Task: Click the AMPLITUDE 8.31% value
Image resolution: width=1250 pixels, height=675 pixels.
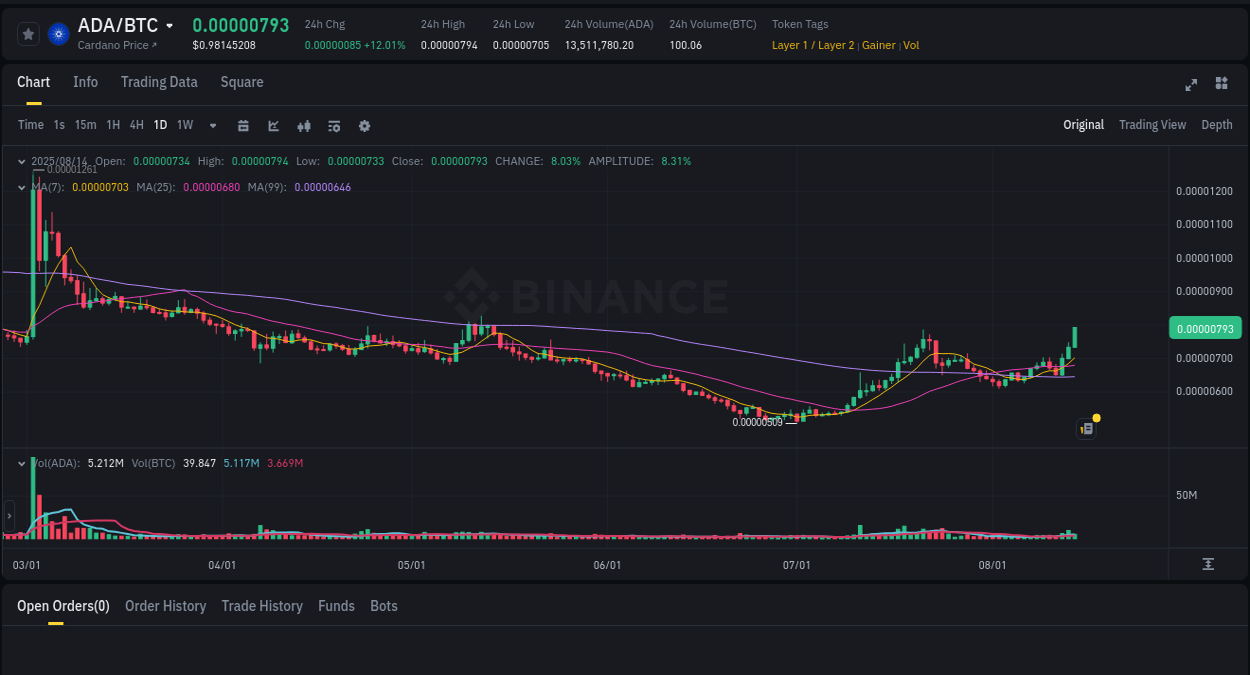Action: coord(676,161)
